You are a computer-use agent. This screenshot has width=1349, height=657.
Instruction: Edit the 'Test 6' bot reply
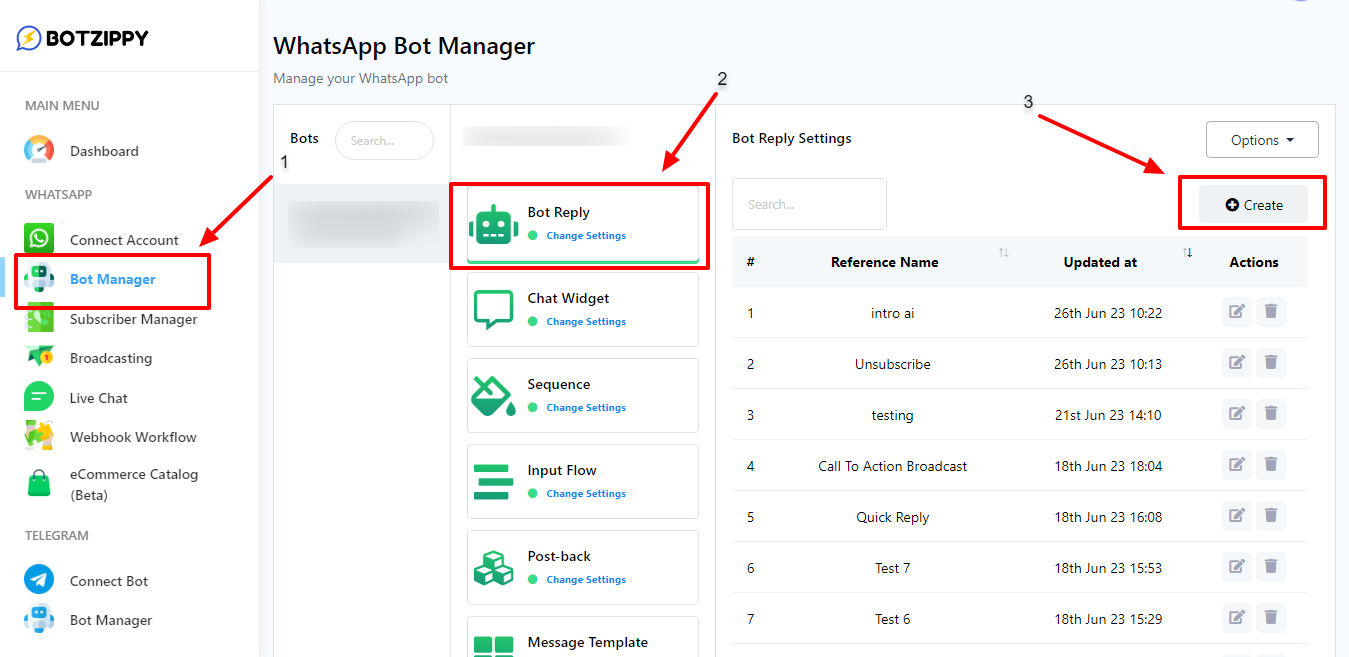point(1237,618)
